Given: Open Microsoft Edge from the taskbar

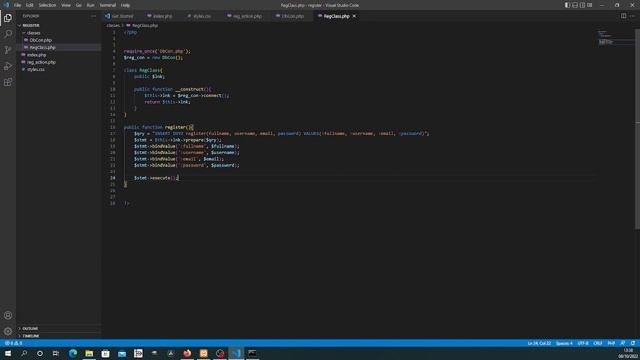Looking at the screenshot, I should (73, 353).
